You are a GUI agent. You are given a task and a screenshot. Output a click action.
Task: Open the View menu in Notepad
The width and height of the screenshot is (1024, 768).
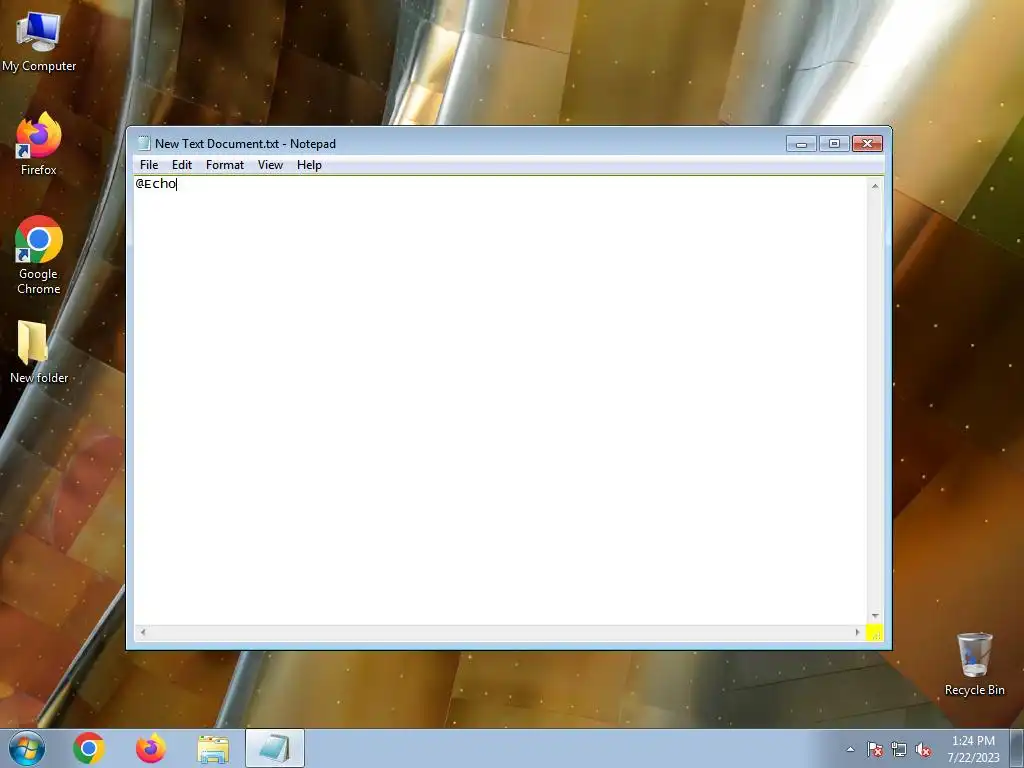(270, 165)
